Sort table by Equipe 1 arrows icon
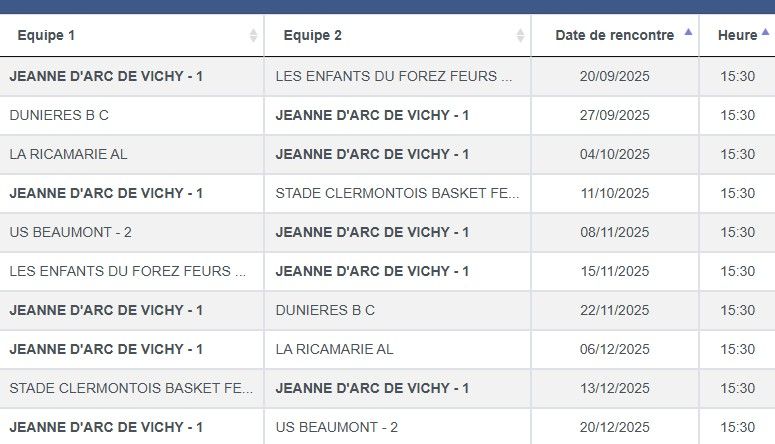This screenshot has height=444, width=775. (253, 35)
